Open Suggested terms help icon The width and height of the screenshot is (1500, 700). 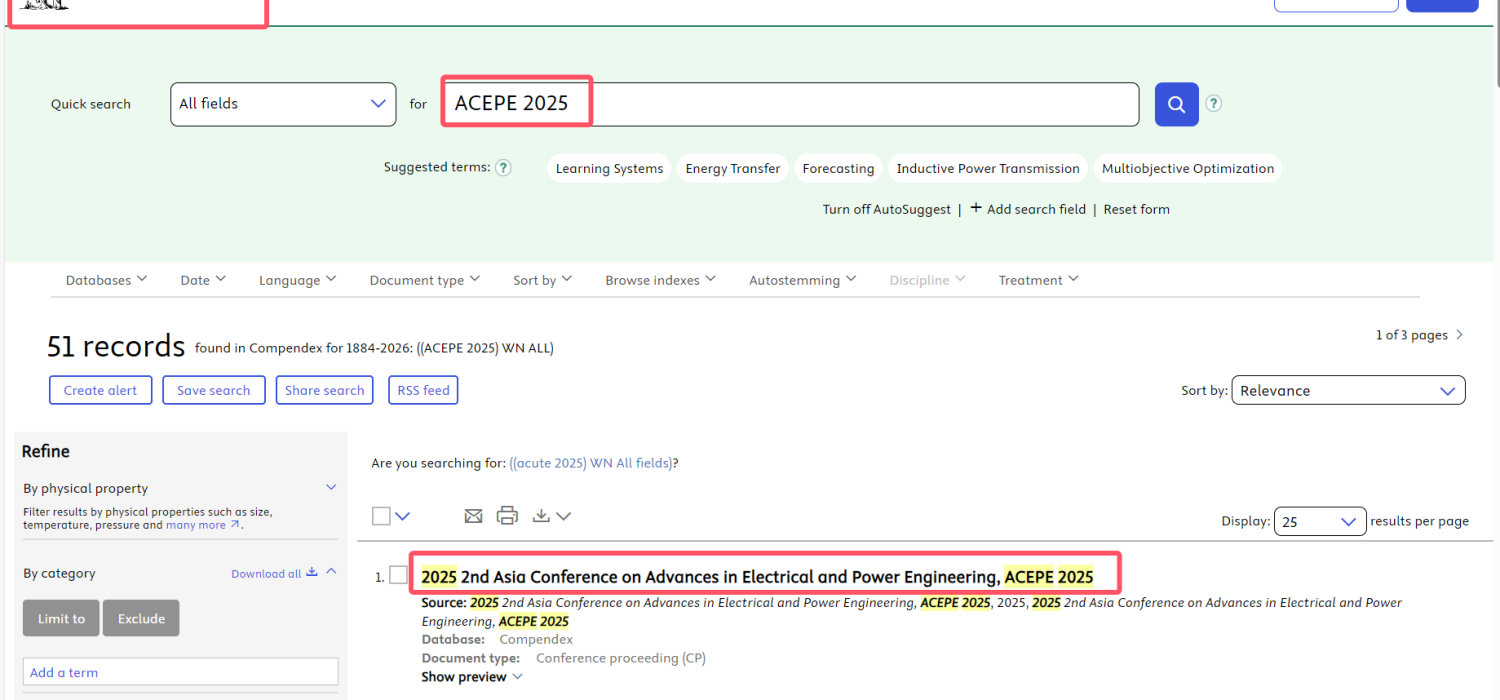click(x=504, y=167)
